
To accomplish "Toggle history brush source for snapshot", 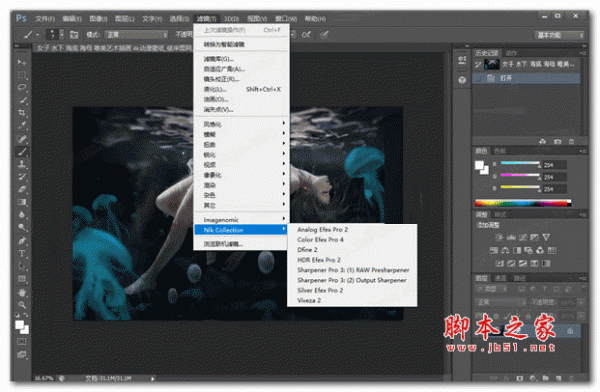I will [478, 65].
